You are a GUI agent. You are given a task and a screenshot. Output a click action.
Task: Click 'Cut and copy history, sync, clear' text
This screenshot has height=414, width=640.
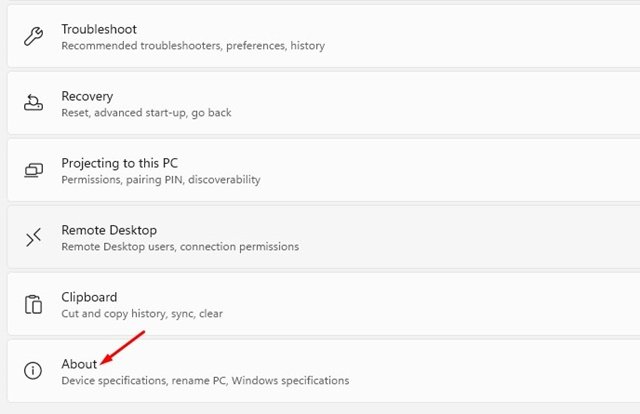click(x=142, y=314)
